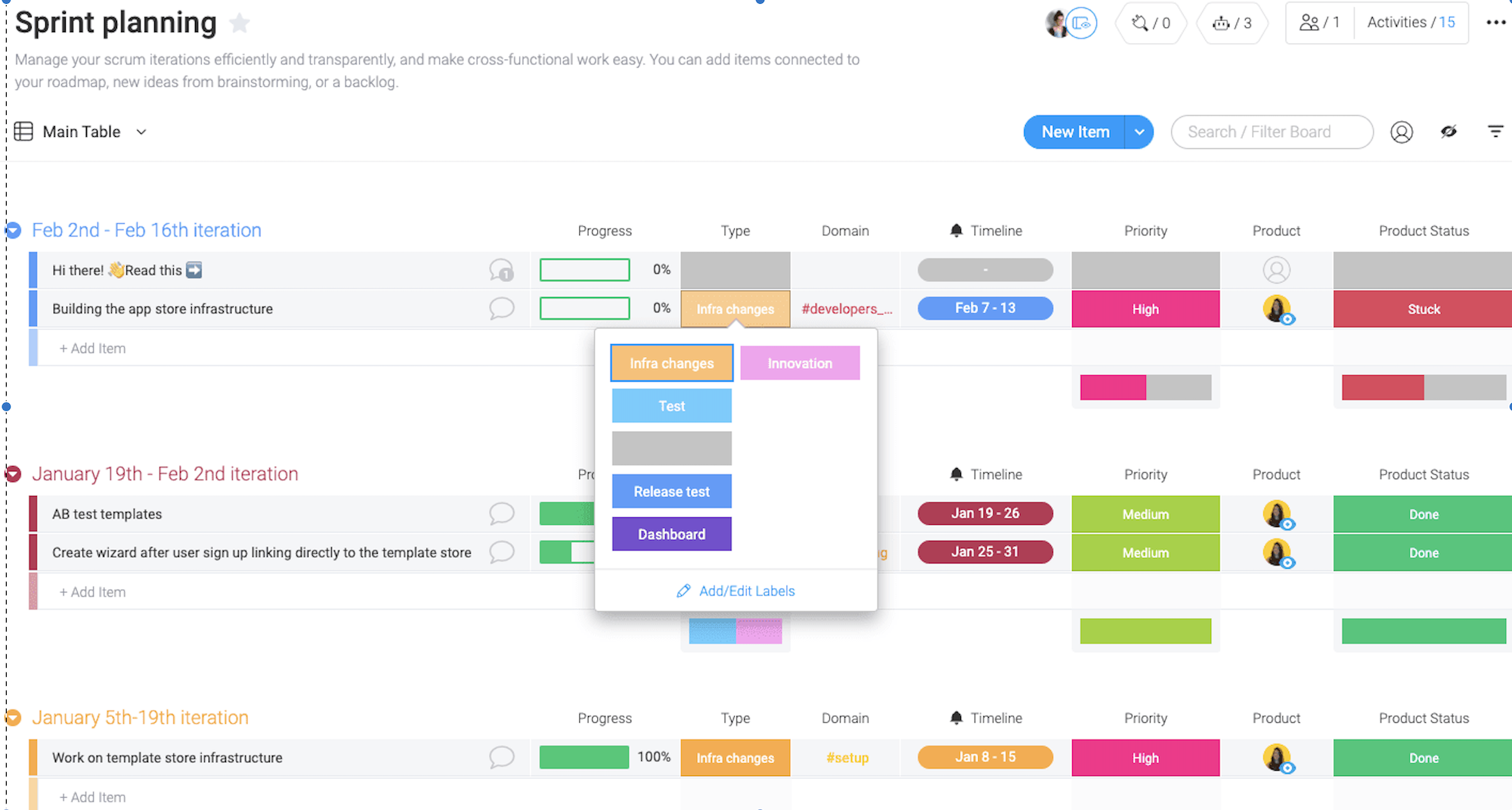This screenshot has height=810, width=1512.
Task: Click Product Status header in first group
Action: (1424, 231)
